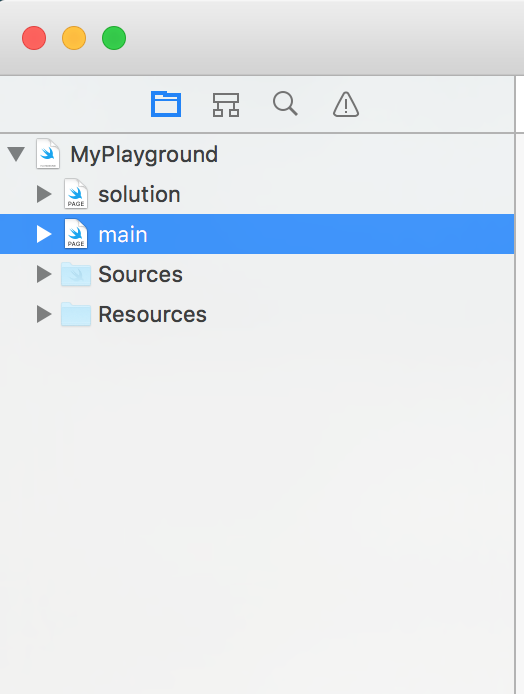Select the Resources label in navigator
Screen dimensions: 524x694
(152, 314)
